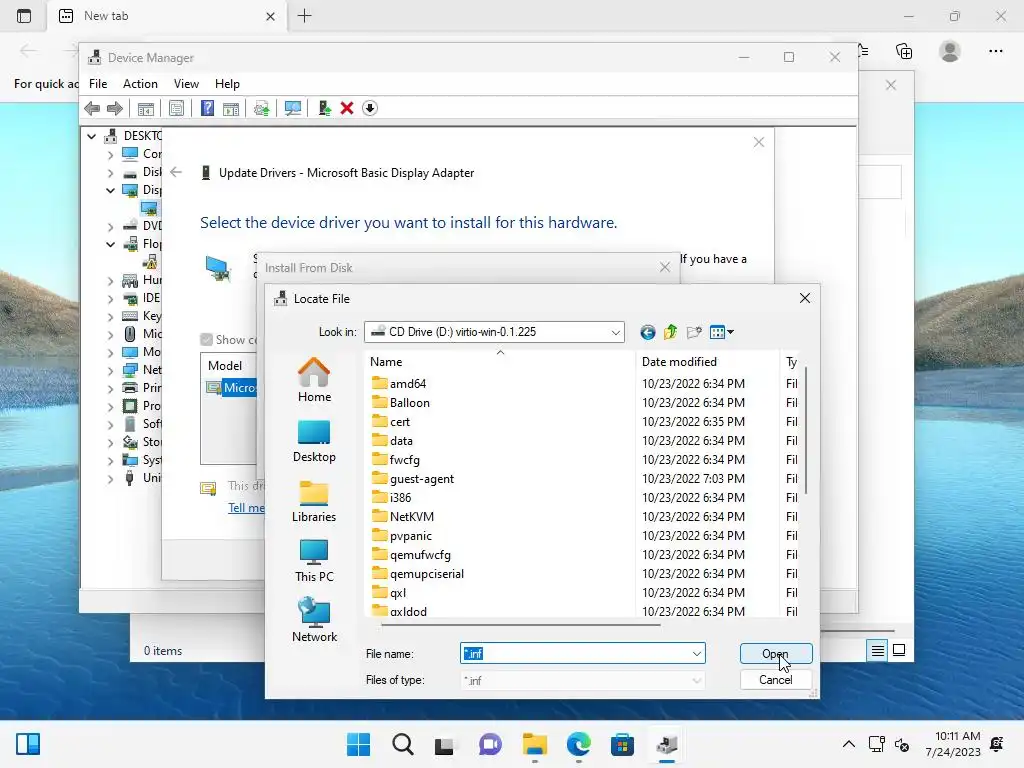Open the Help menu in Device Manager
The height and width of the screenshot is (768, 1024).
(x=227, y=84)
